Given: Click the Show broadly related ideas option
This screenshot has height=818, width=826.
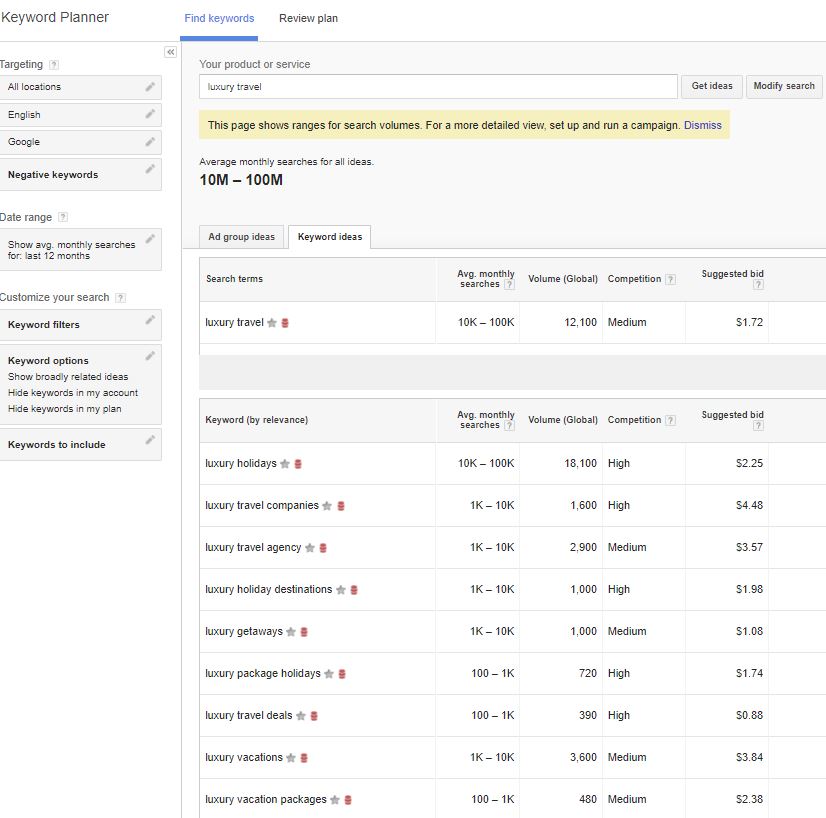Looking at the screenshot, I should [68, 377].
